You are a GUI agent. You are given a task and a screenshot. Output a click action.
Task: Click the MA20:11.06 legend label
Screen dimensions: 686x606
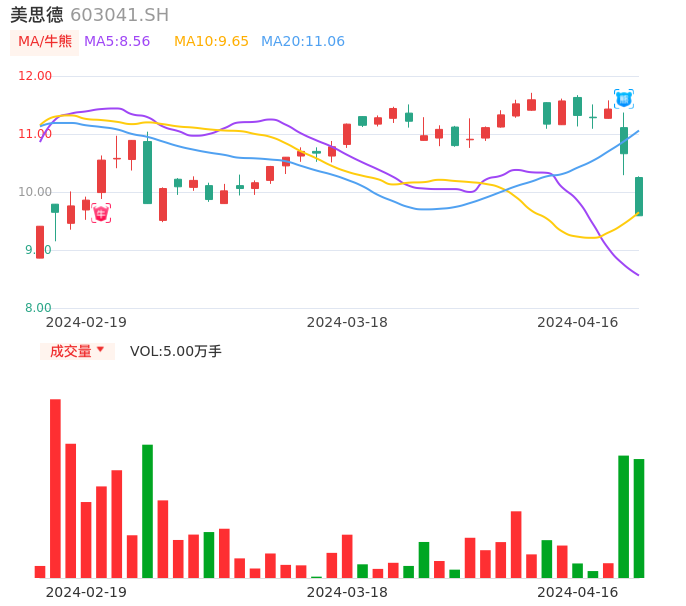(303, 42)
